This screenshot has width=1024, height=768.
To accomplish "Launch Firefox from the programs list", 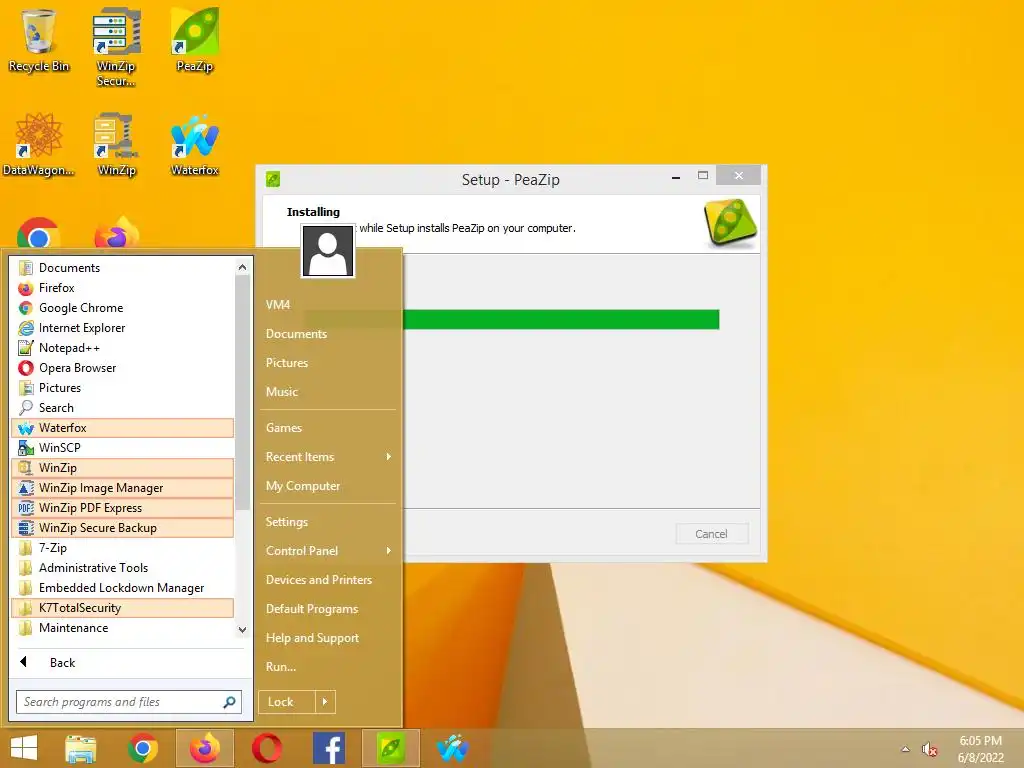I will [x=123, y=288].
